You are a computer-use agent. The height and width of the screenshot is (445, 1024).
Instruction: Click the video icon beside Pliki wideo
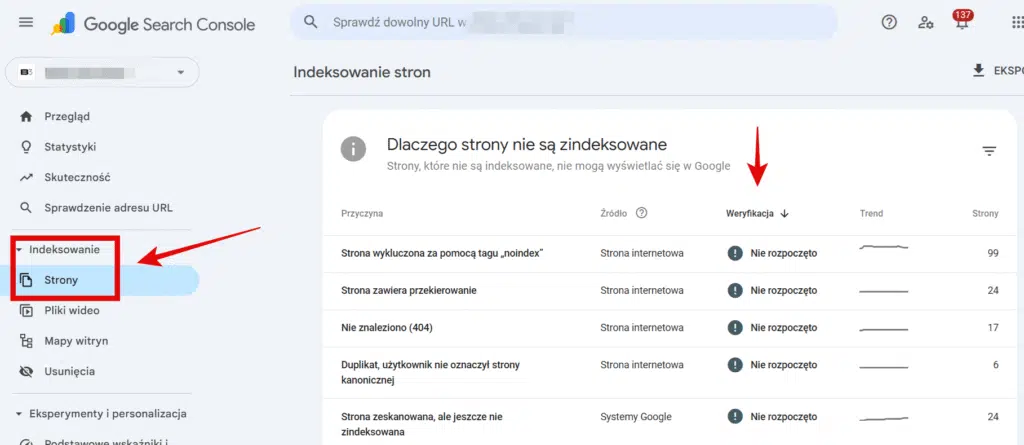click(x=26, y=310)
